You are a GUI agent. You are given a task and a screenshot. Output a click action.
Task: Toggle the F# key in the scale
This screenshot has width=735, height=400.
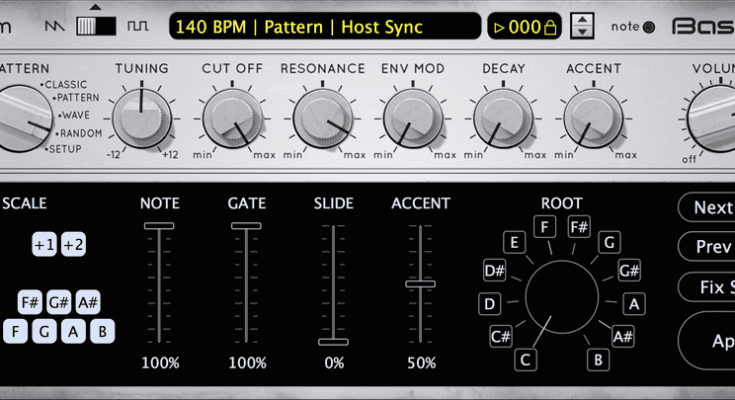(30, 303)
